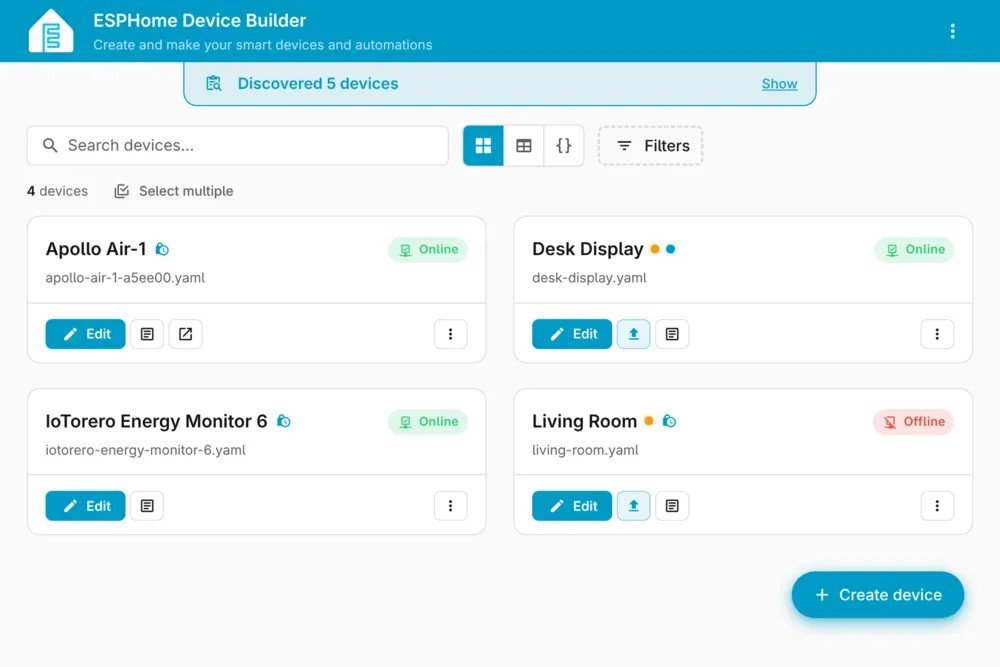
Task: View logs for Apollo Air-1
Action: coord(147,334)
